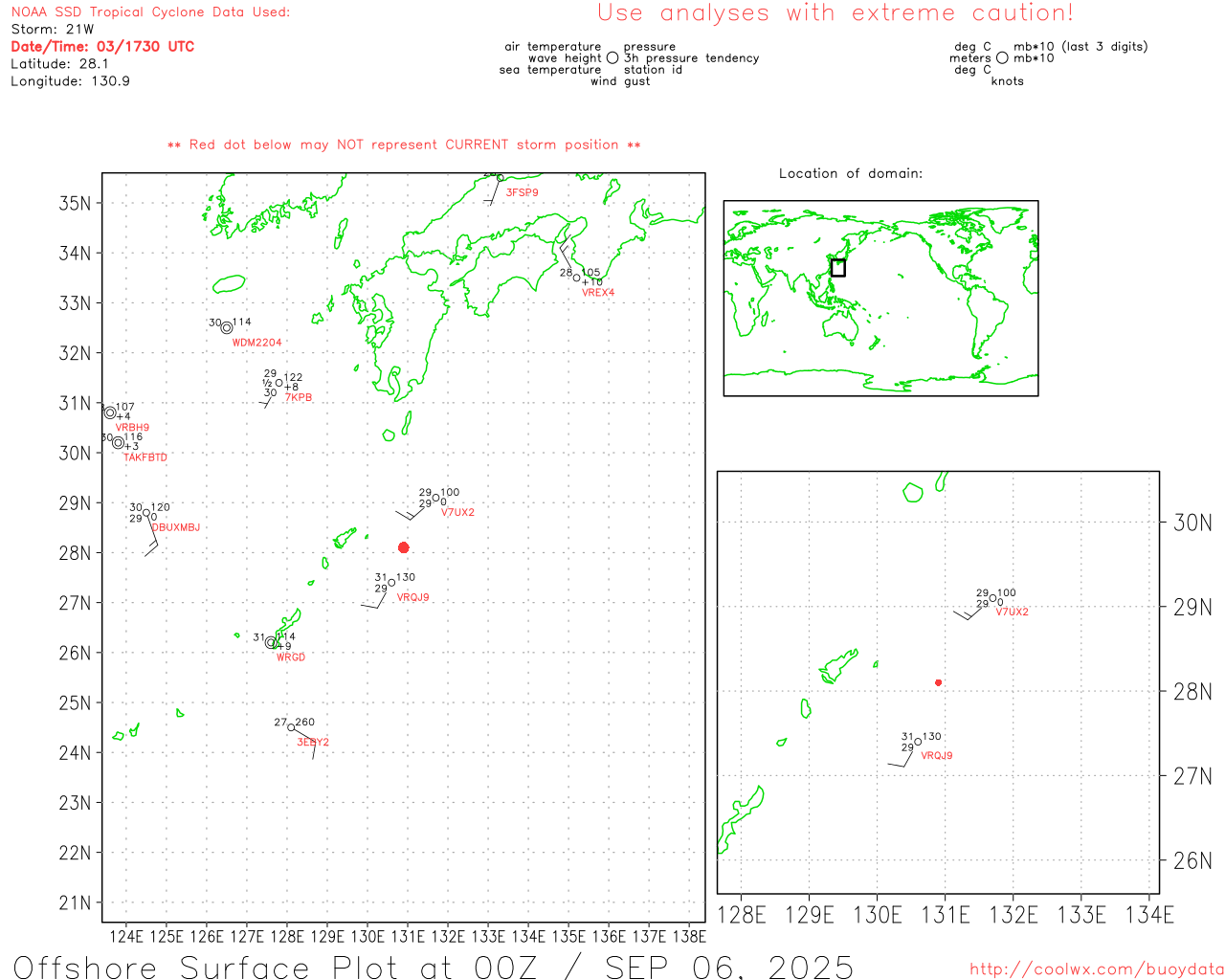Click the WDM2204 station circle marker
This screenshot has height=980, width=1225.
(227, 327)
